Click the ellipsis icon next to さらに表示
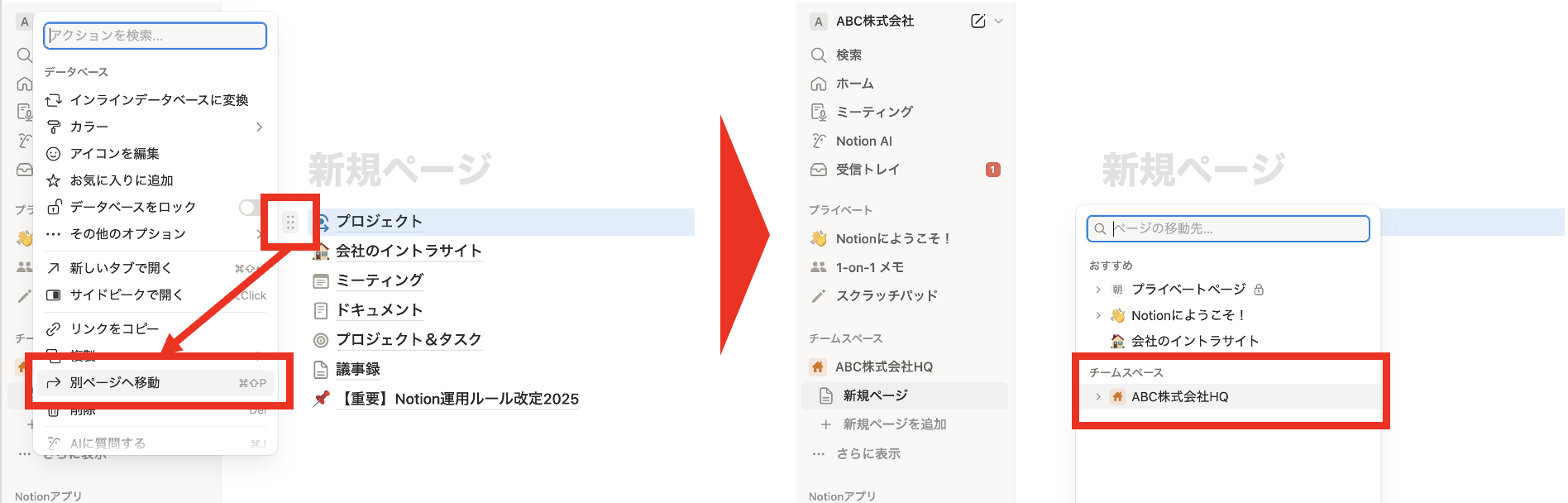1568x503 pixels. pos(819,453)
